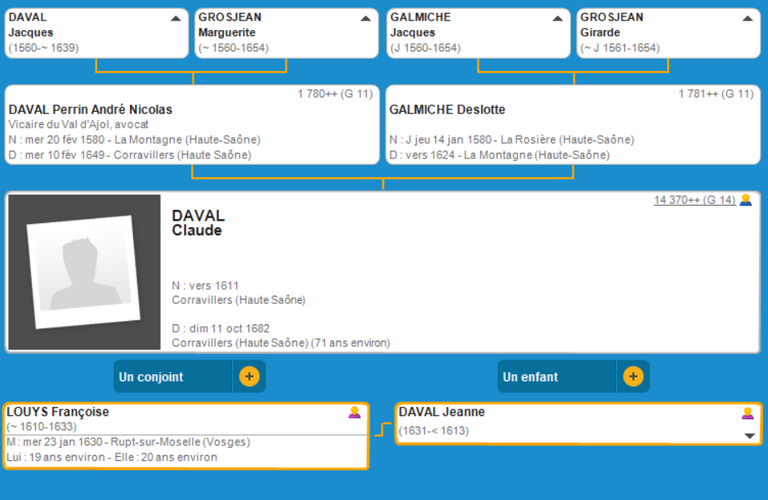
Task: Click the plus icon beside Un conjoint
Action: pos(249,377)
